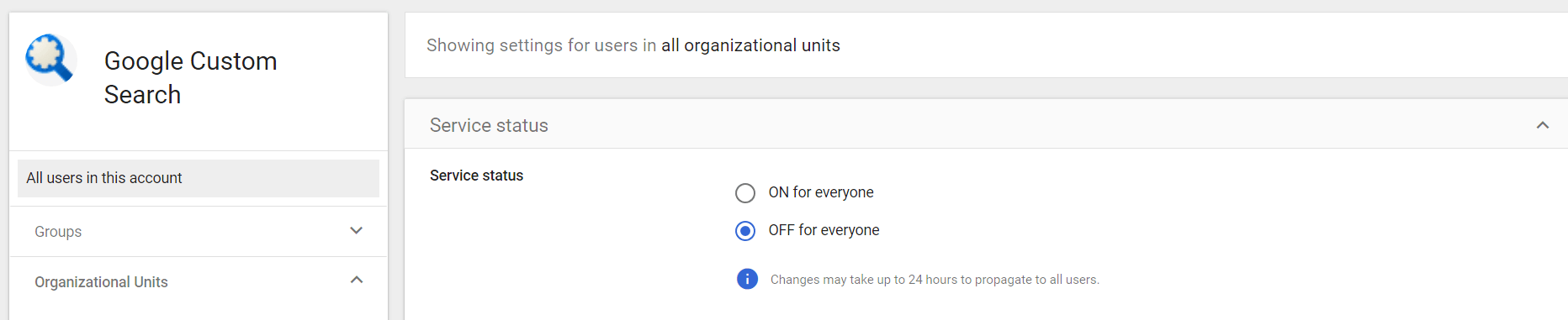The height and width of the screenshot is (320, 1568).
Task: Select All users in this account
Action: tap(199, 178)
